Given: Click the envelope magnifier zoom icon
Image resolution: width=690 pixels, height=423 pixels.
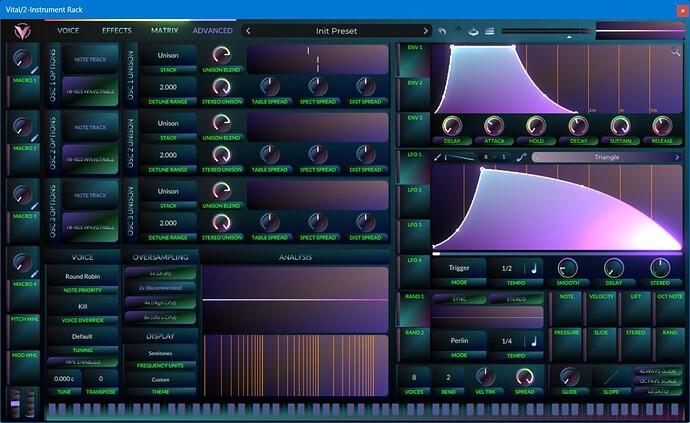Looking at the screenshot, I should [x=675, y=52].
